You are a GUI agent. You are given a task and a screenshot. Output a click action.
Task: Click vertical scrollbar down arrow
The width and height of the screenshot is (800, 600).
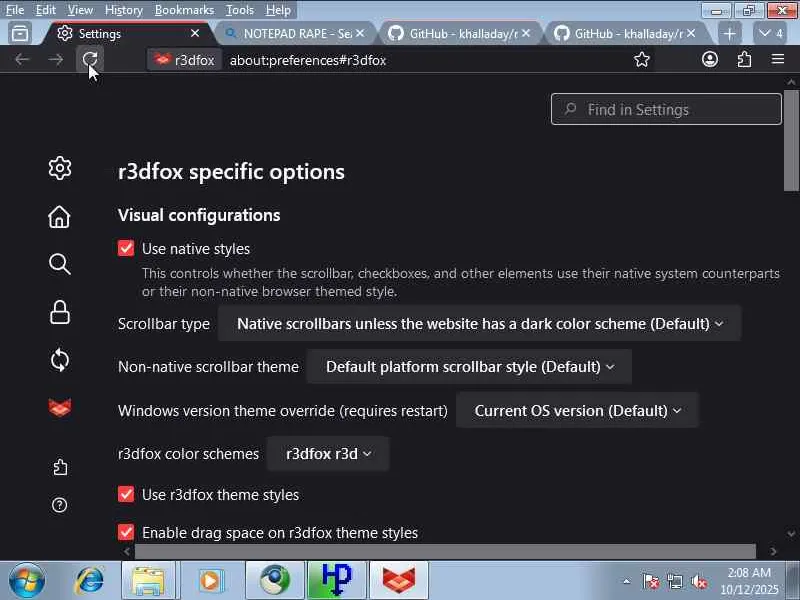pos(791,534)
